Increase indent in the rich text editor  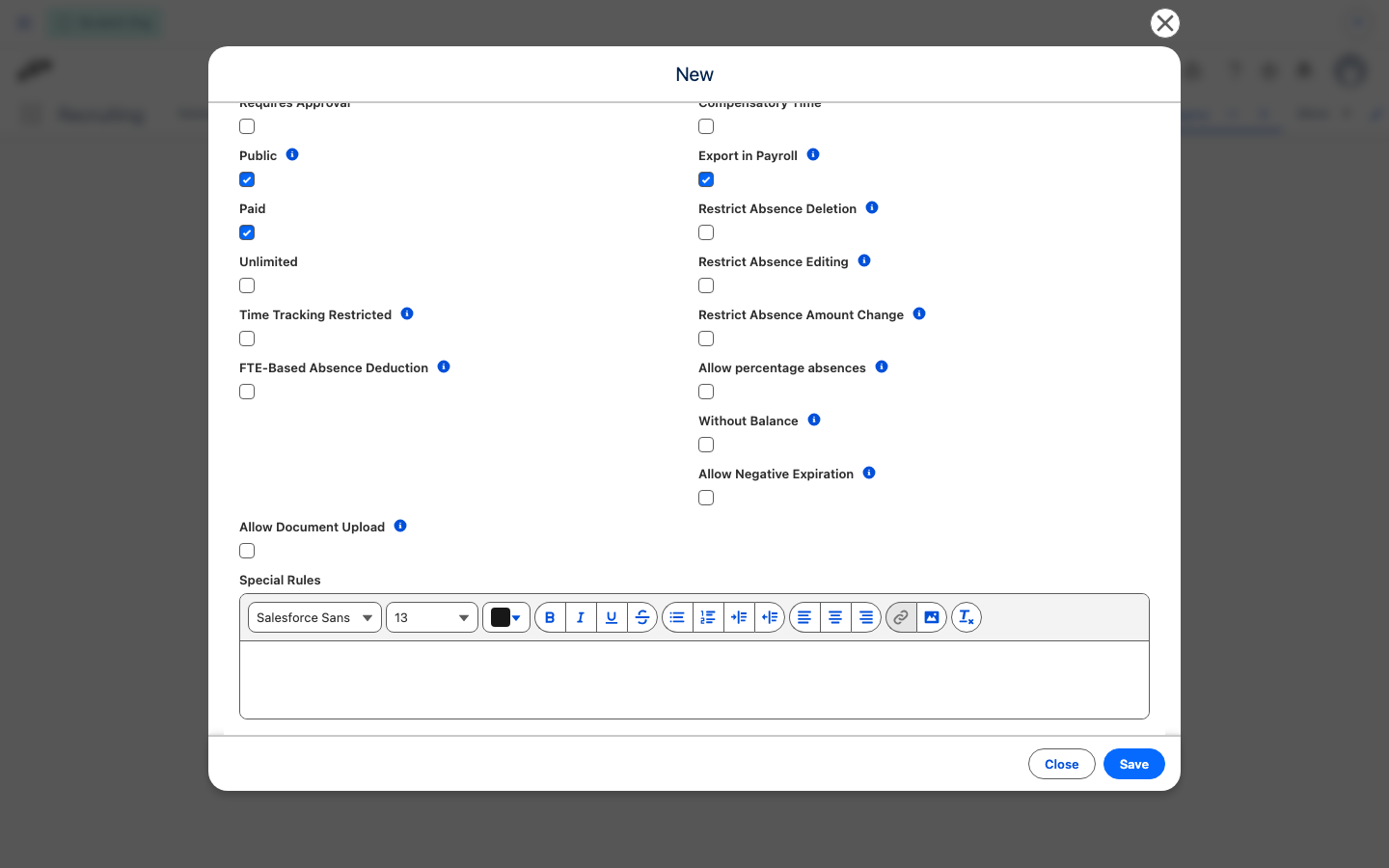tap(739, 617)
